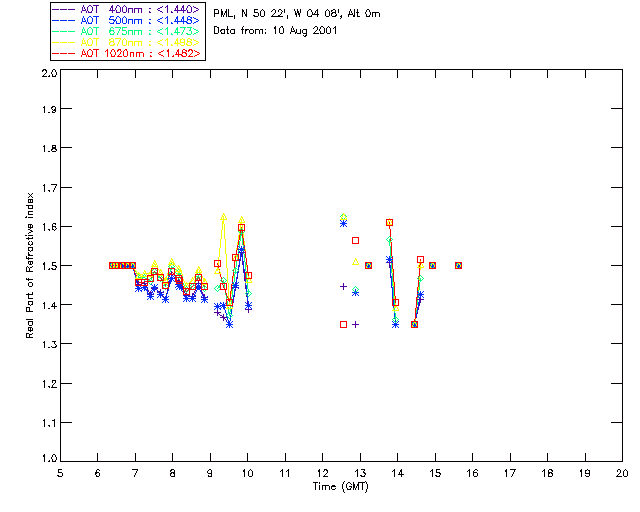640x512 pixels.
Task: Click the y-axis tick label 1.0
Action: (x=49, y=459)
